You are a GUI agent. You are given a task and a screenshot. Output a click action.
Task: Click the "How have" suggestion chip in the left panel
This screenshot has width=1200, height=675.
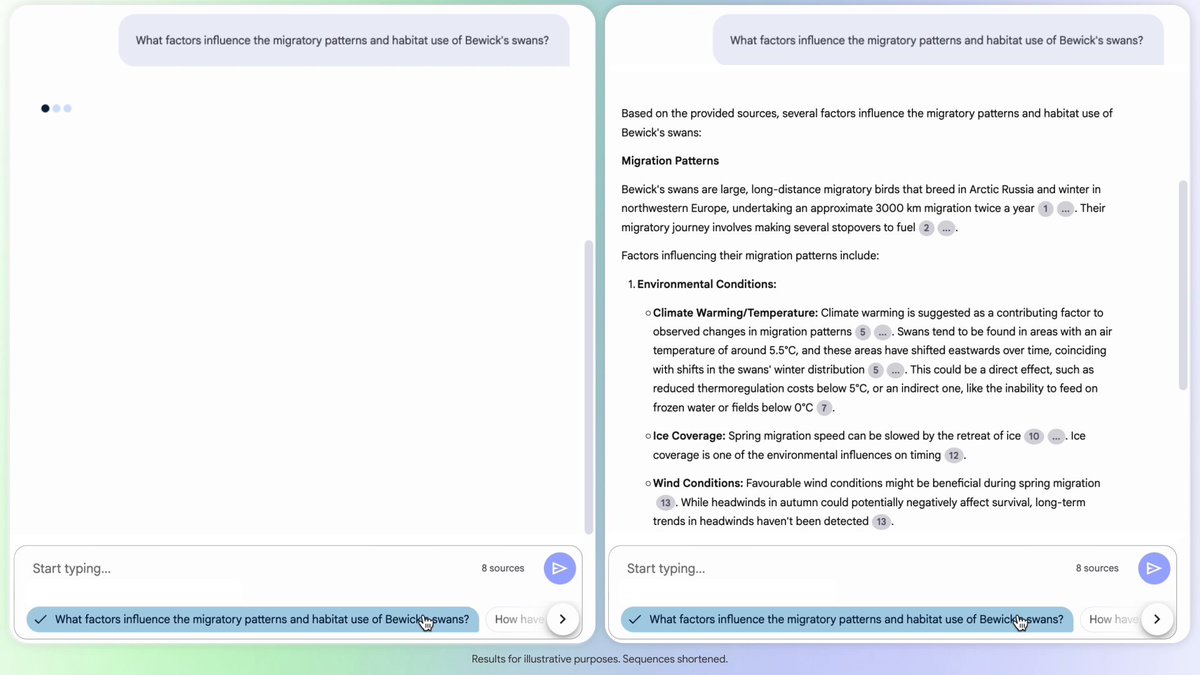tap(516, 619)
